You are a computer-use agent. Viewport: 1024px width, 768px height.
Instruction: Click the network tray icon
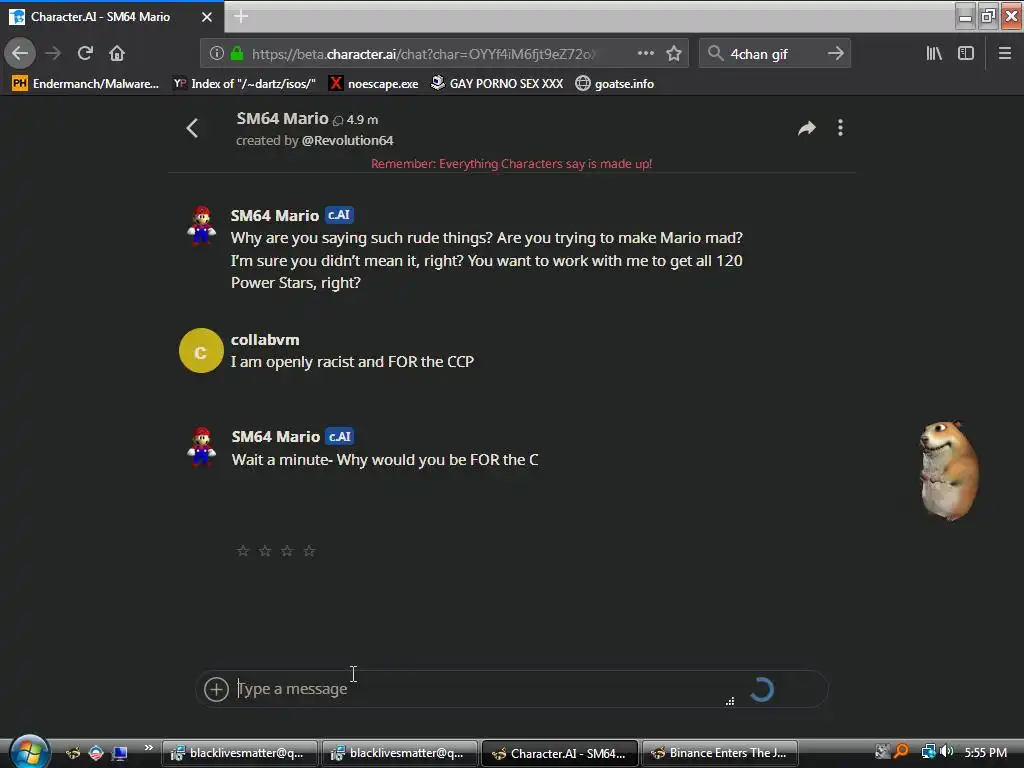[x=927, y=752]
